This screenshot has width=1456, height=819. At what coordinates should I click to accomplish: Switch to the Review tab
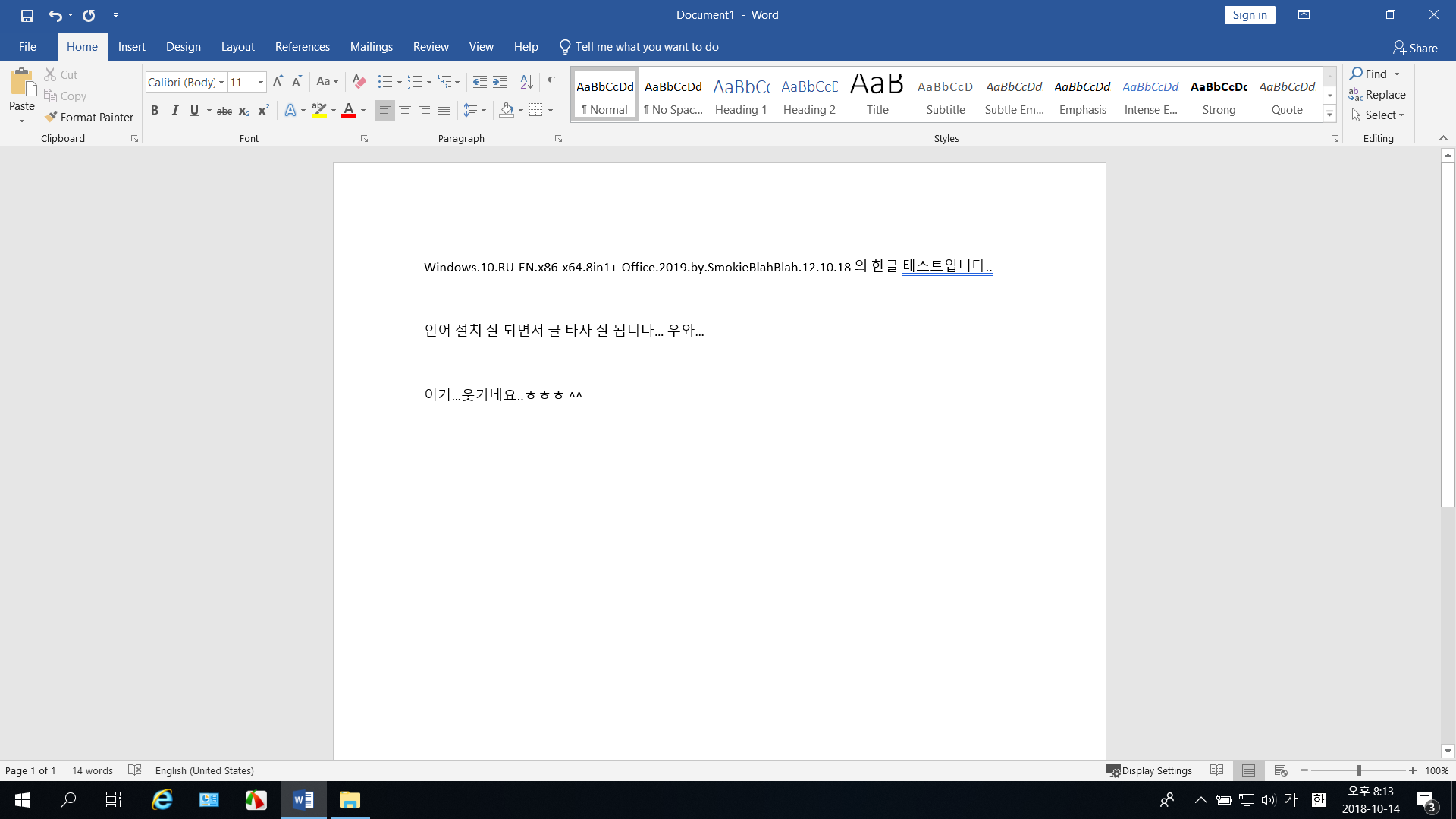pos(431,47)
